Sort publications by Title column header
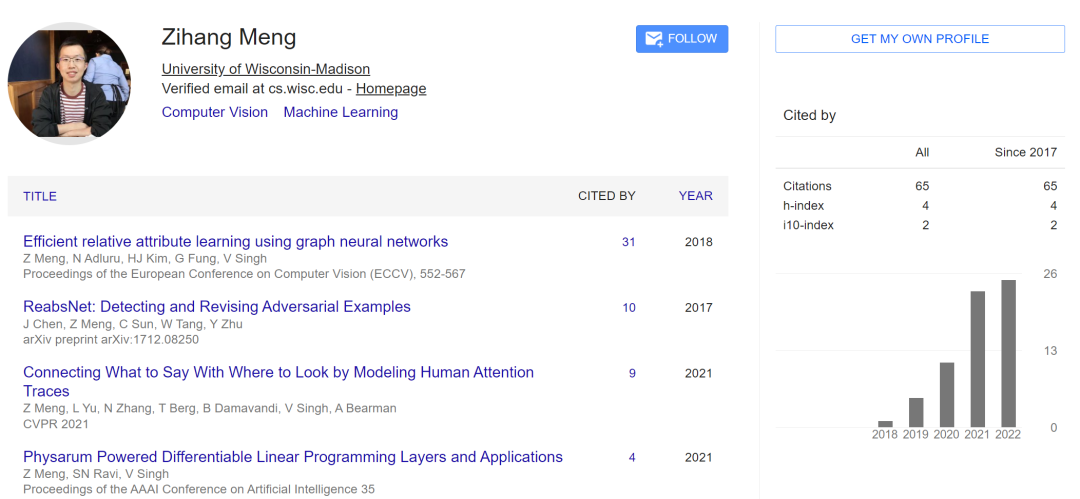 (x=40, y=196)
